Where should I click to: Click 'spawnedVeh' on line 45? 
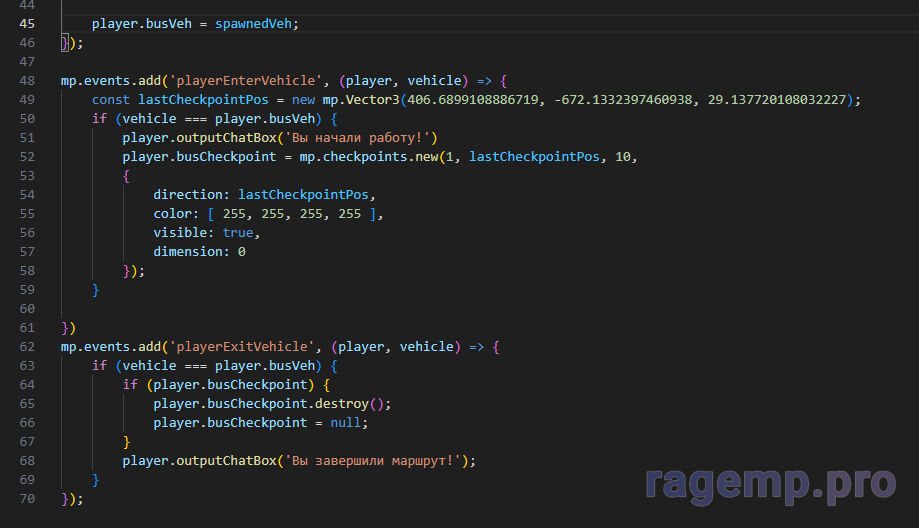tap(253, 24)
